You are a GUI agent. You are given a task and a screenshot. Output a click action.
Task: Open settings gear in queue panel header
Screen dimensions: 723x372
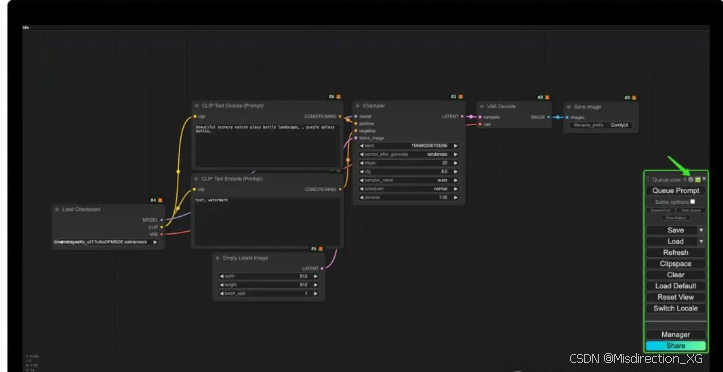[x=691, y=179]
